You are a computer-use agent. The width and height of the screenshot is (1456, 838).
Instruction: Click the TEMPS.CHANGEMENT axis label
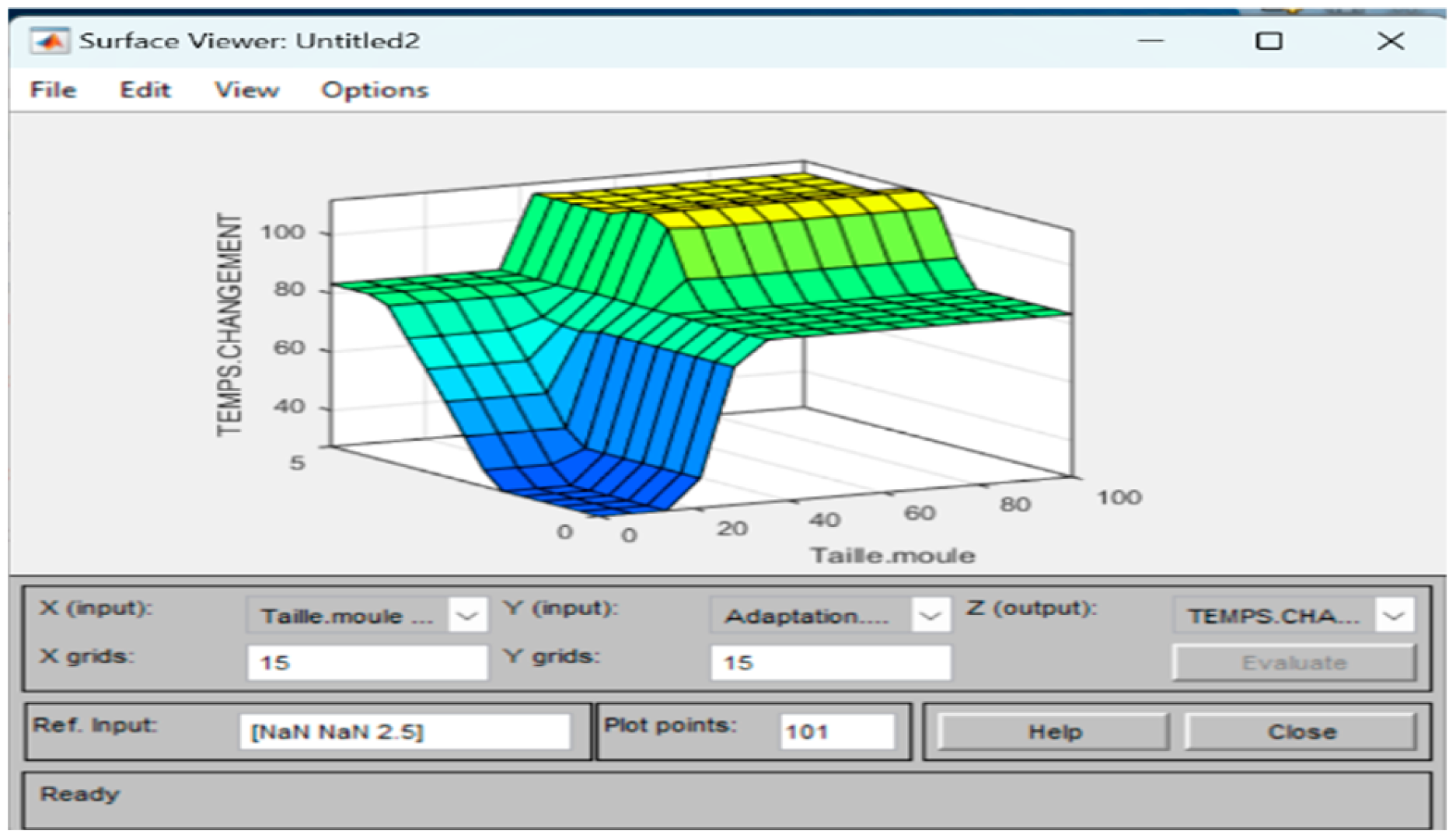tap(229, 325)
